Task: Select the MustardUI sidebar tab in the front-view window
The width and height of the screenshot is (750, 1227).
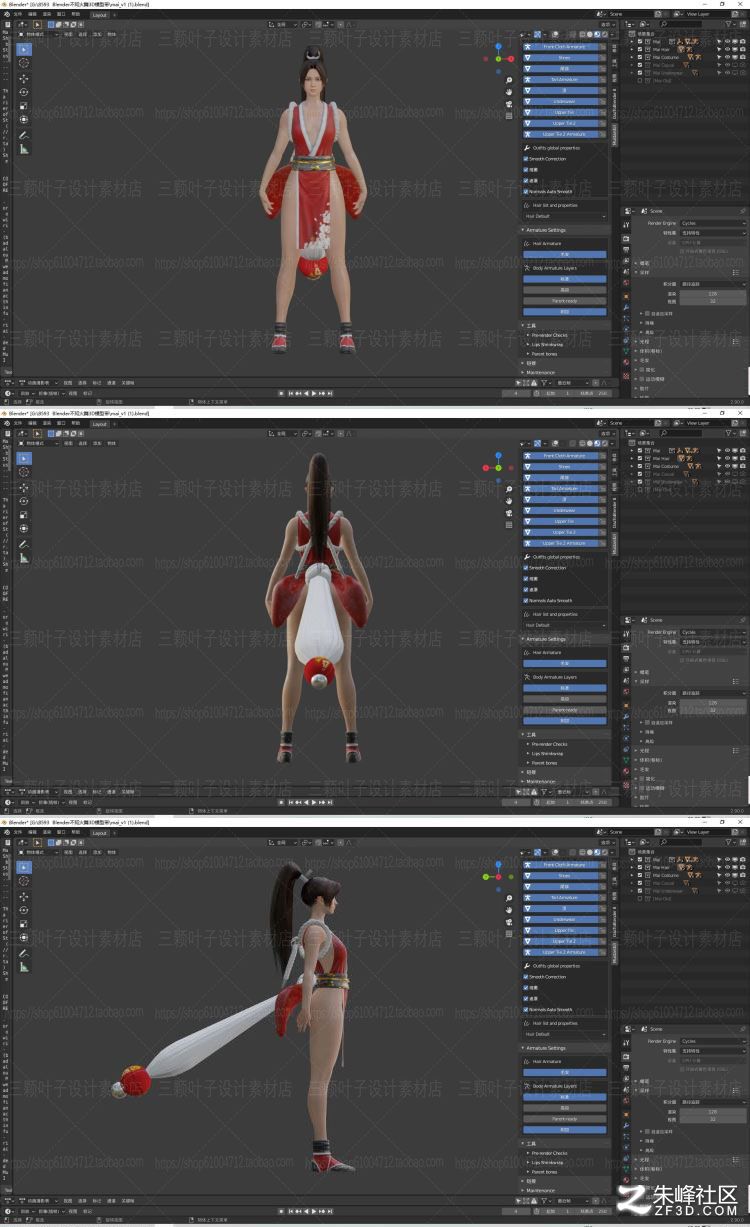Action: [x=614, y=134]
